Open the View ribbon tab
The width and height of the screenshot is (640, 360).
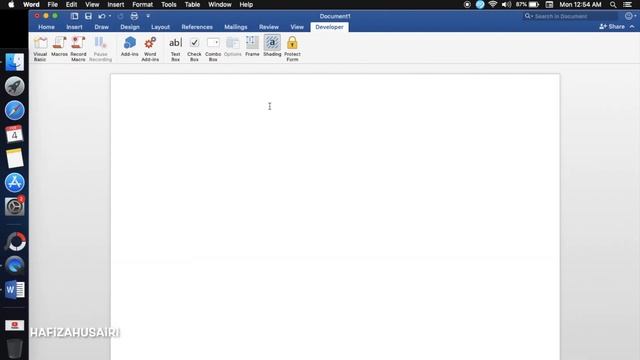coord(297,27)
